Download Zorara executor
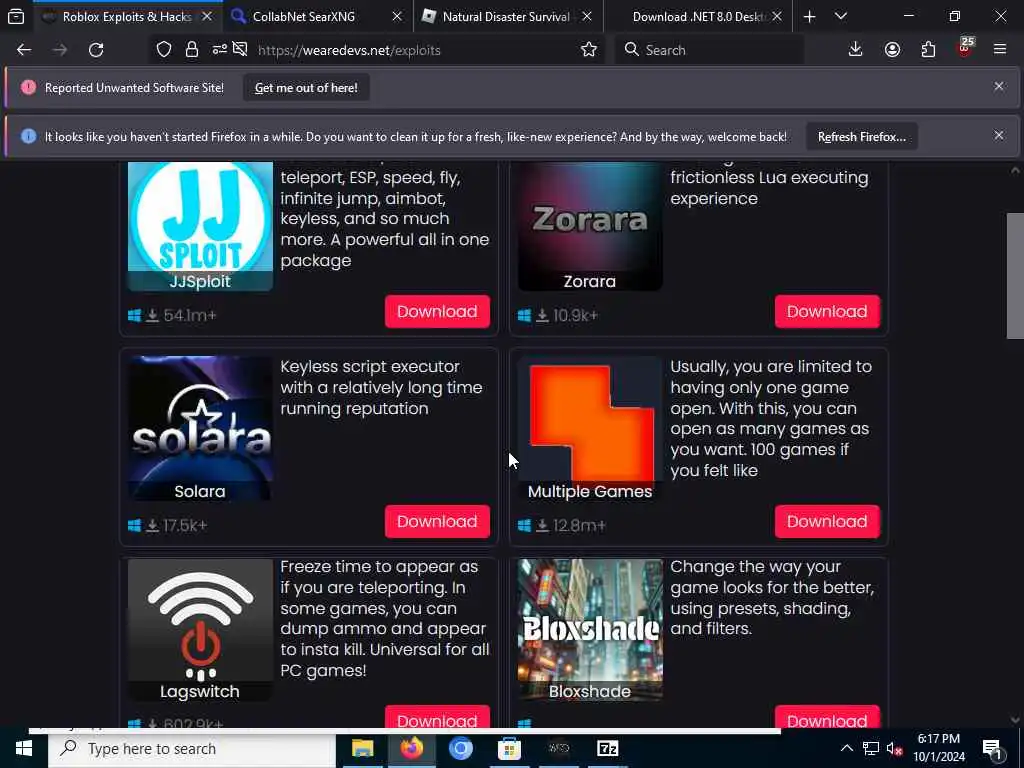Image resolution: width=1024 pixels, height=768 pixels. point(827,312)
